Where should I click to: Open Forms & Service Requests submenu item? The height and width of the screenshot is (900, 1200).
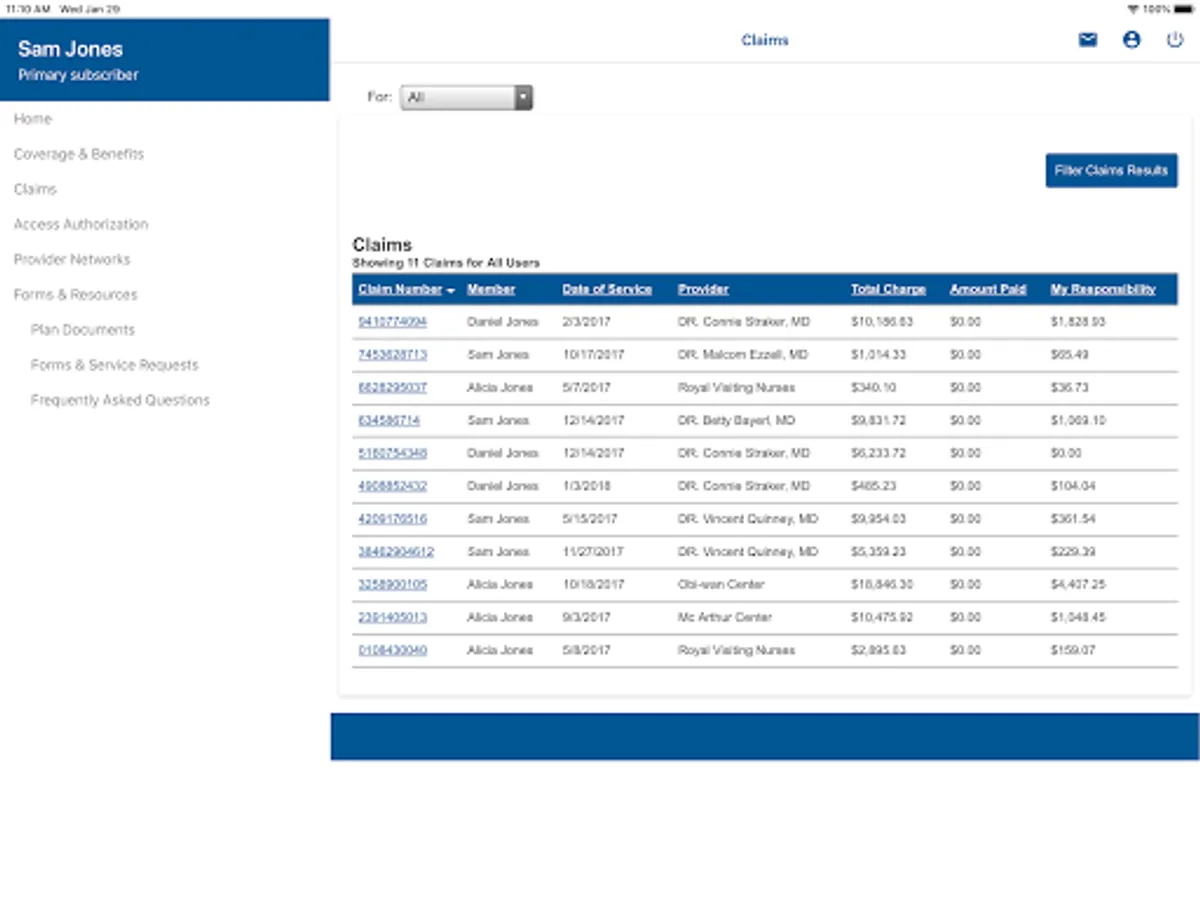click(x=115, y=365)
